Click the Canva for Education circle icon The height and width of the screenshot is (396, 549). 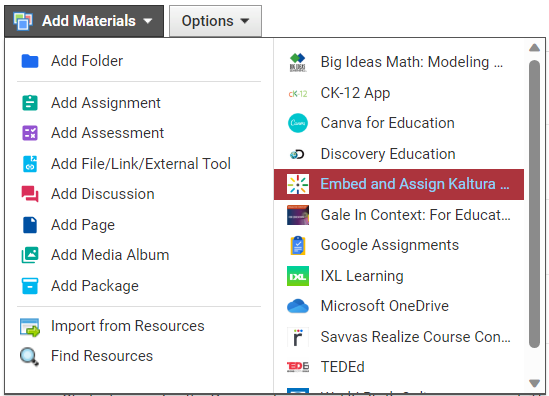point(298,123)
